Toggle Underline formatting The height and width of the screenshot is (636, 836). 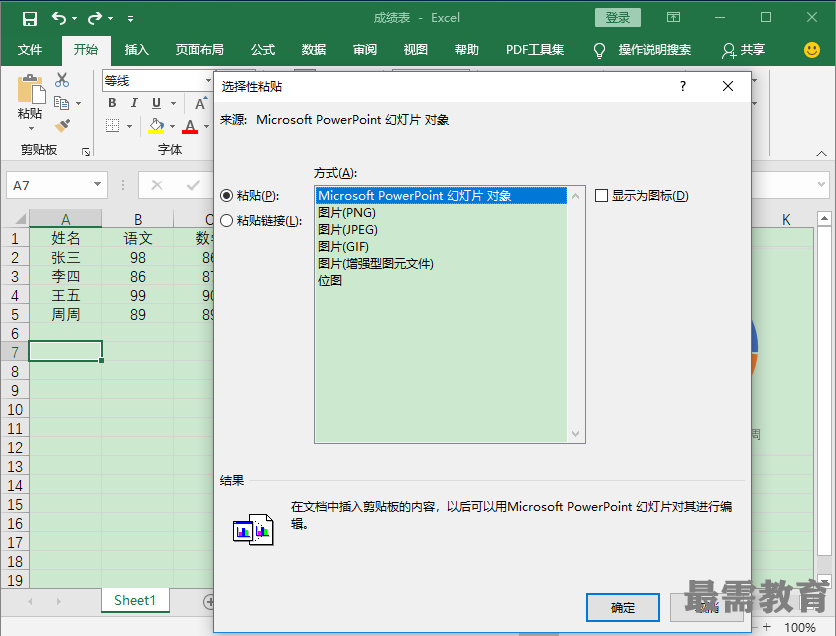pyautogui.click(x=156, y=103)
